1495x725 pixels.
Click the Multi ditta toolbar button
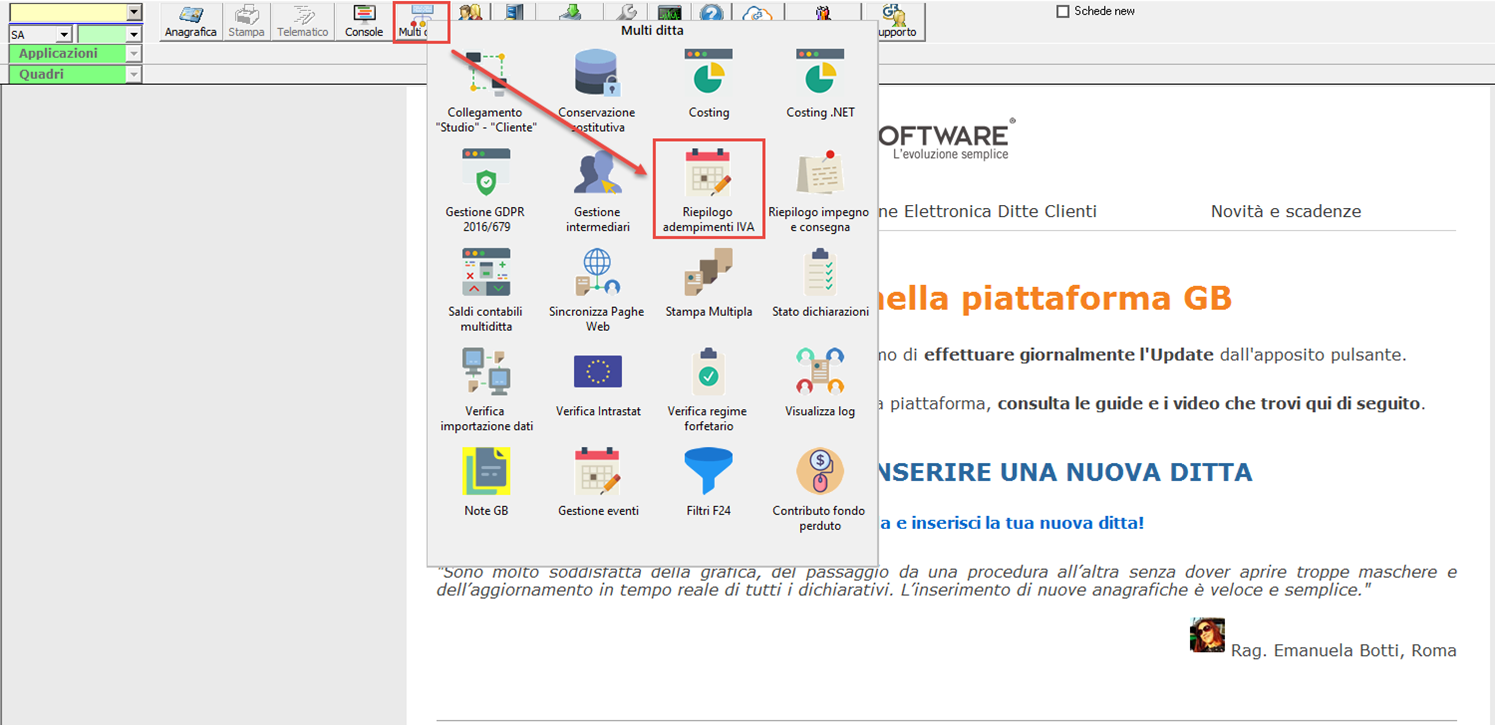(420, 21)
